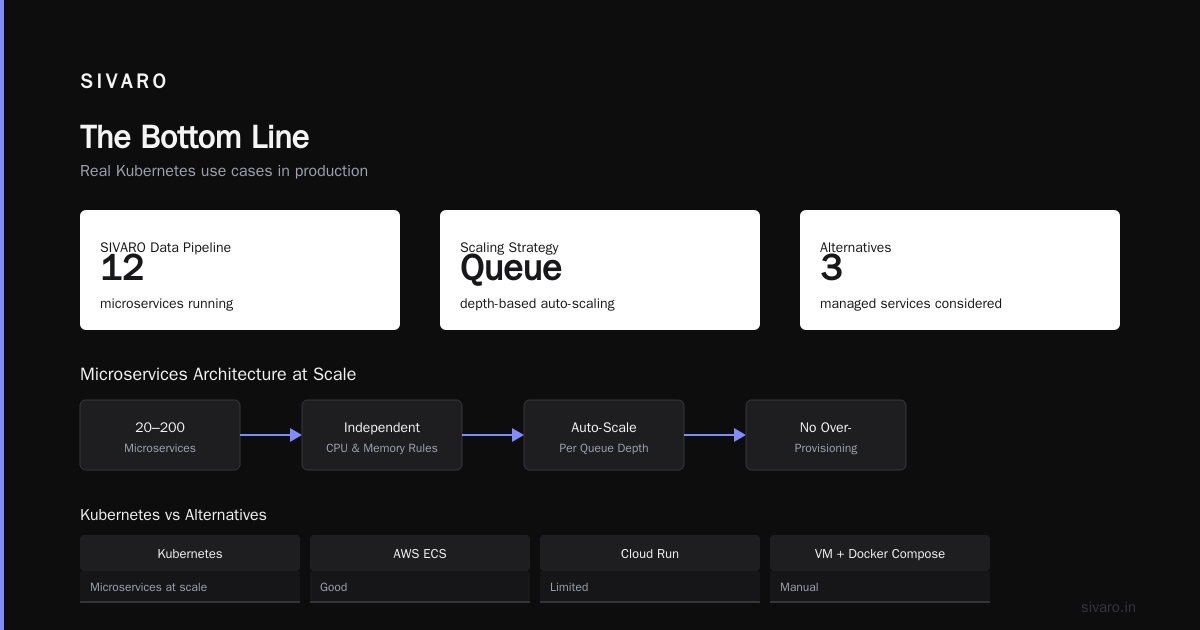Select the heading The Bottom Line
This screenshot has height=630, width=1200.
194,137
